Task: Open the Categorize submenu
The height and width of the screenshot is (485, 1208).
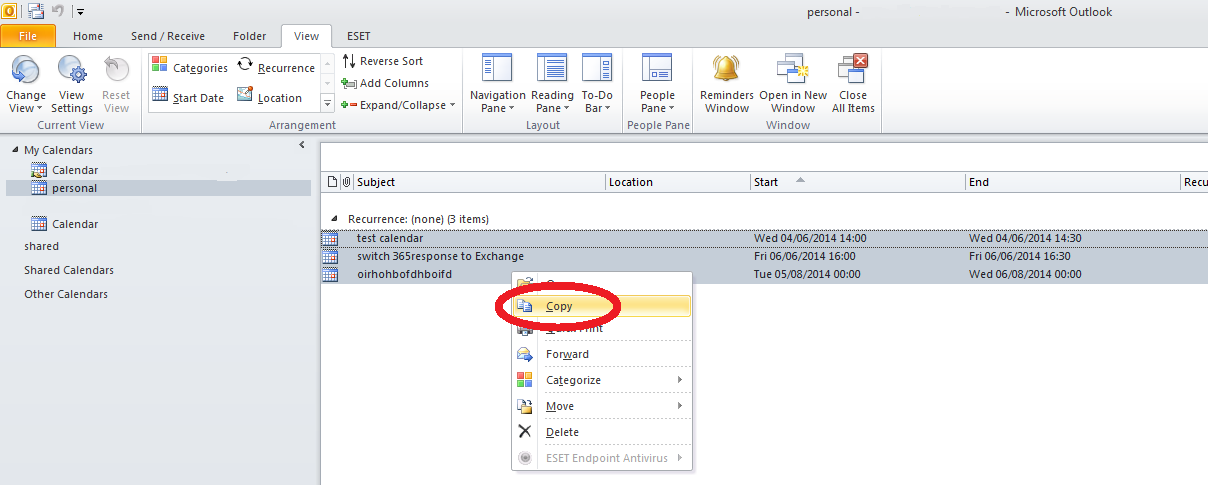Action: 603,380
